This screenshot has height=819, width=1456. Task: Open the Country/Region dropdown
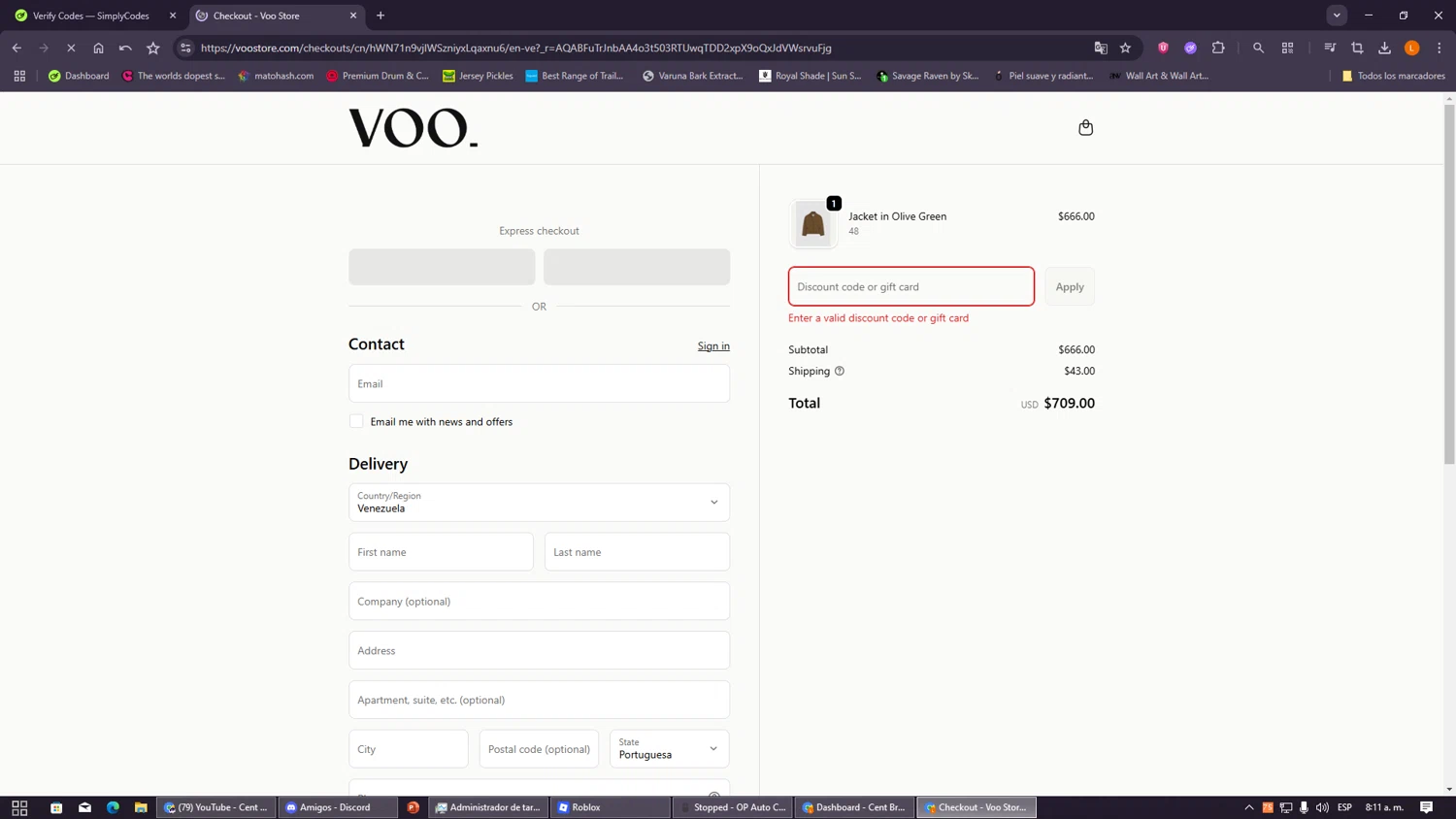point(539,503)
